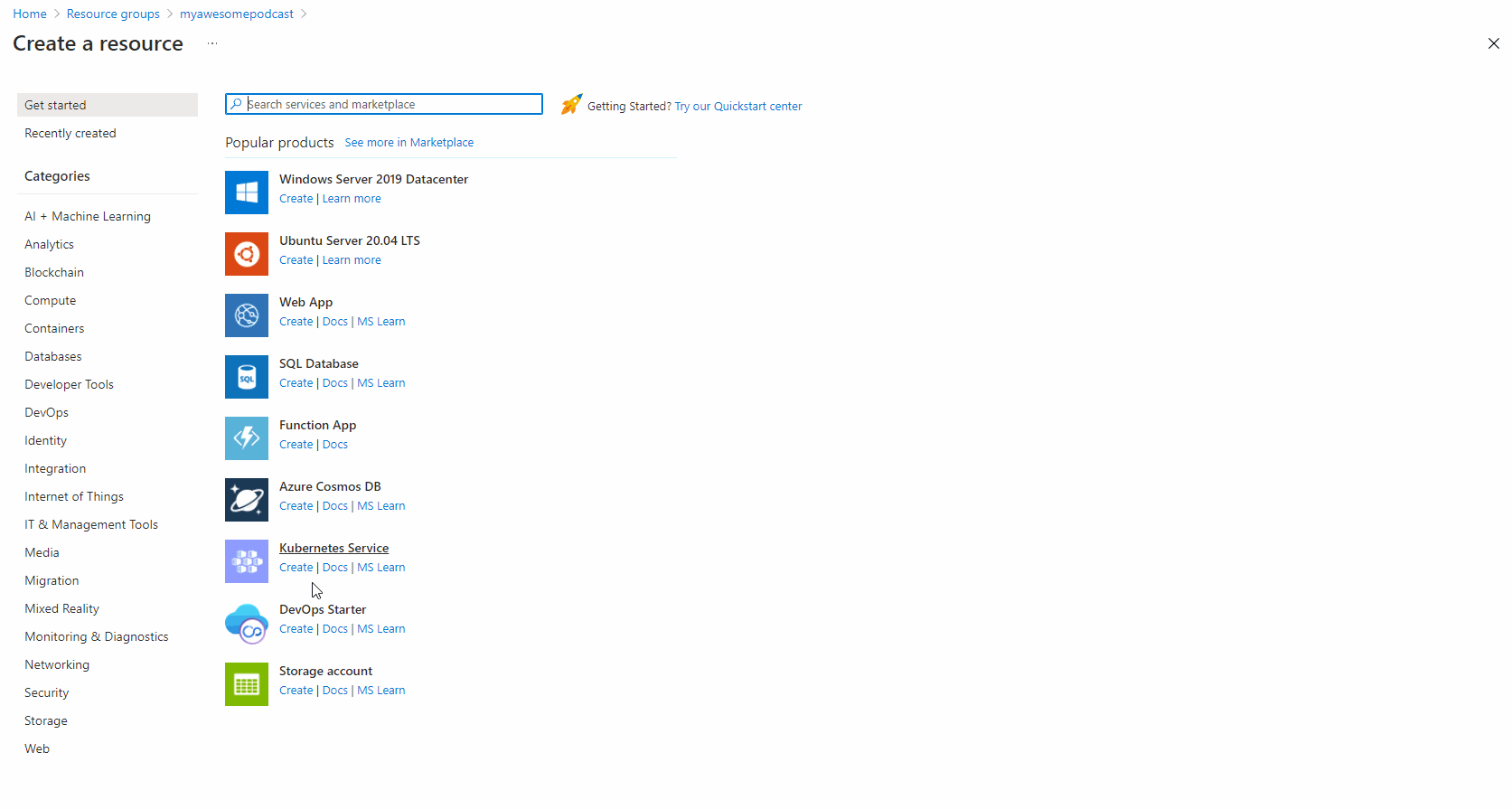Click Create under DevOps Starter
The height and width of the screenshot is (809, 1512).
(x=296, y=629)
